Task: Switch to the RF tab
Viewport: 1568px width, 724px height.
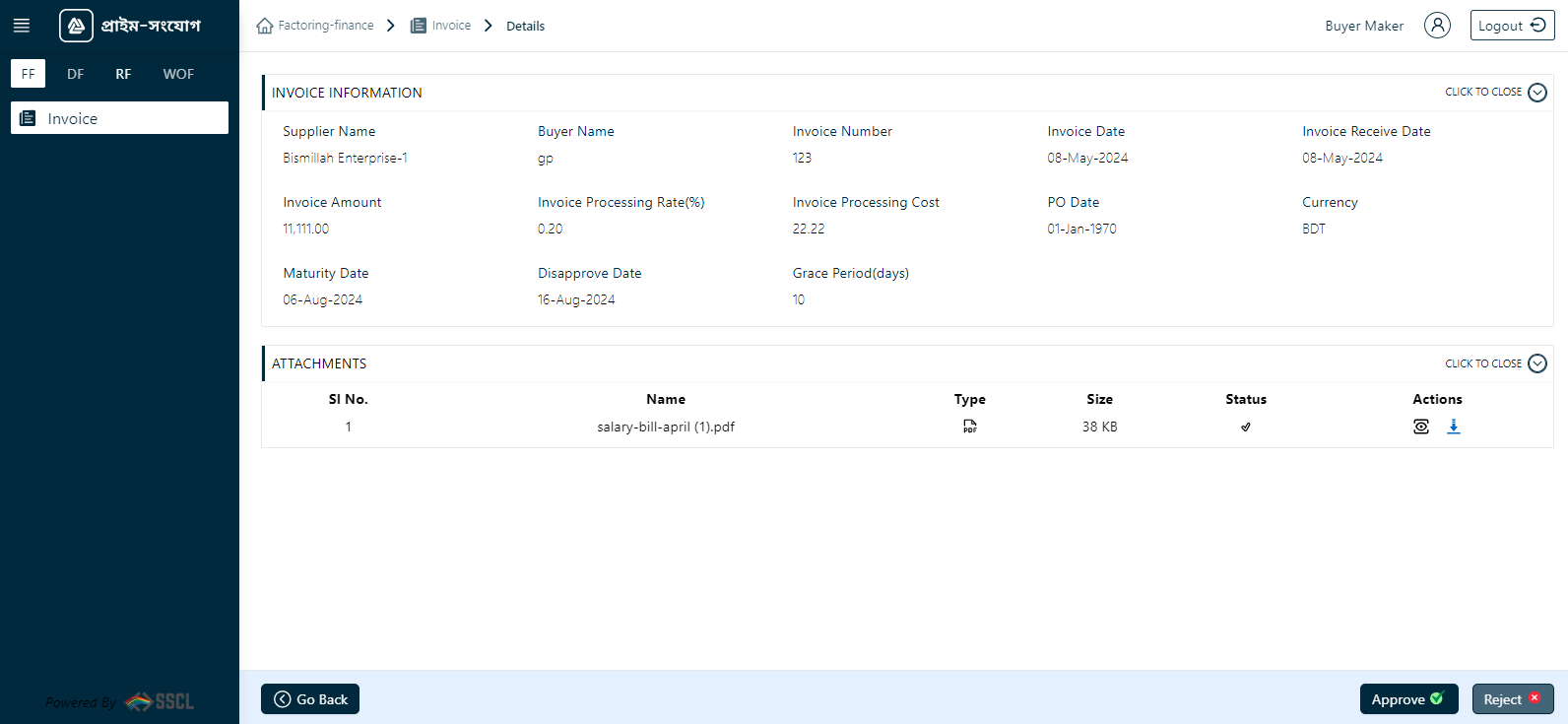Action: click(123, 74)
